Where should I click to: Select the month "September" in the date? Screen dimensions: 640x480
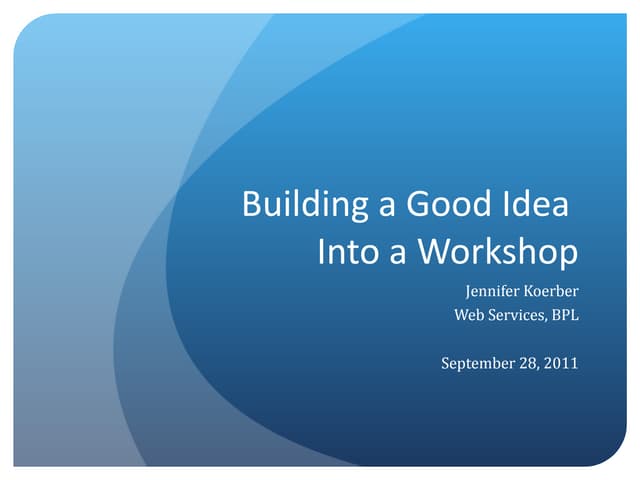point(478,363)
